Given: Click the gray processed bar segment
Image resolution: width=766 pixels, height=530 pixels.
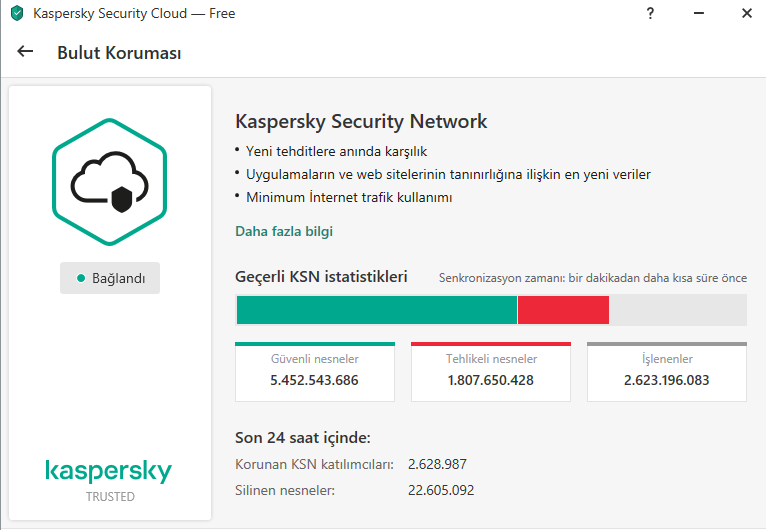Looking at the screenshot, I should click(x=677, y=310).
